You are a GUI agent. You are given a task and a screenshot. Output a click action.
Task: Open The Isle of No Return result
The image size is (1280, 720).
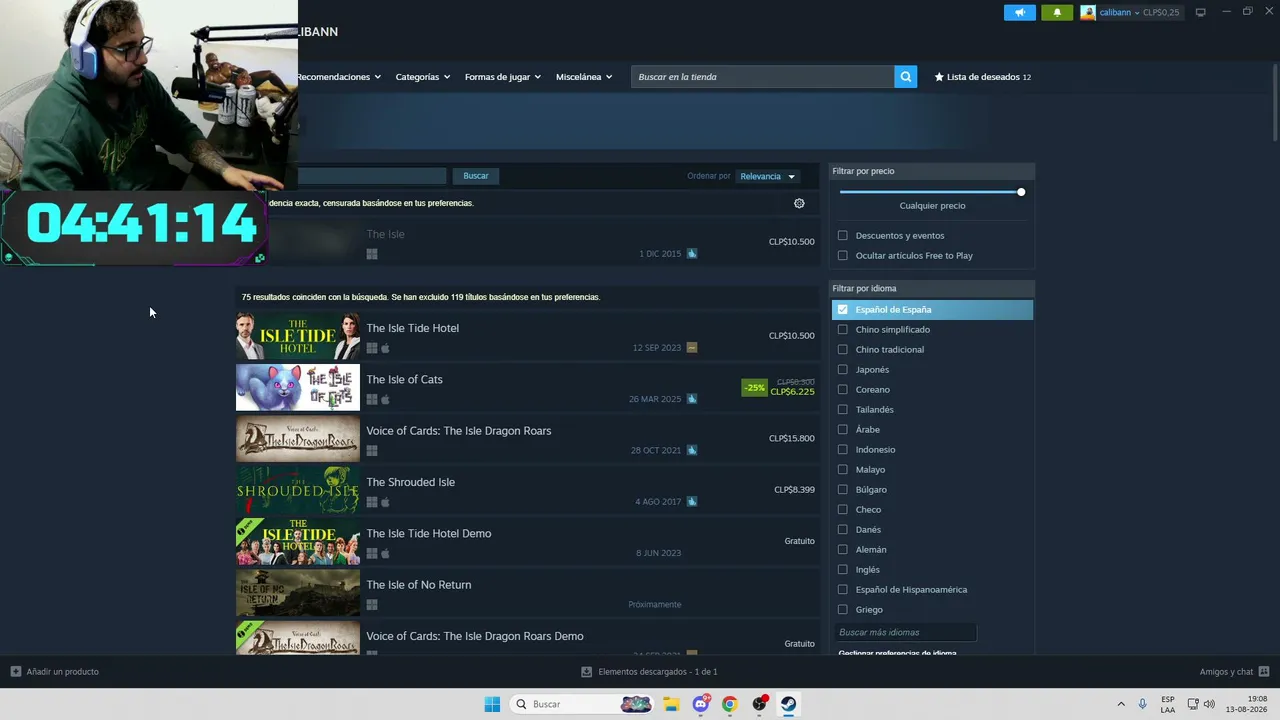(527, 593)
